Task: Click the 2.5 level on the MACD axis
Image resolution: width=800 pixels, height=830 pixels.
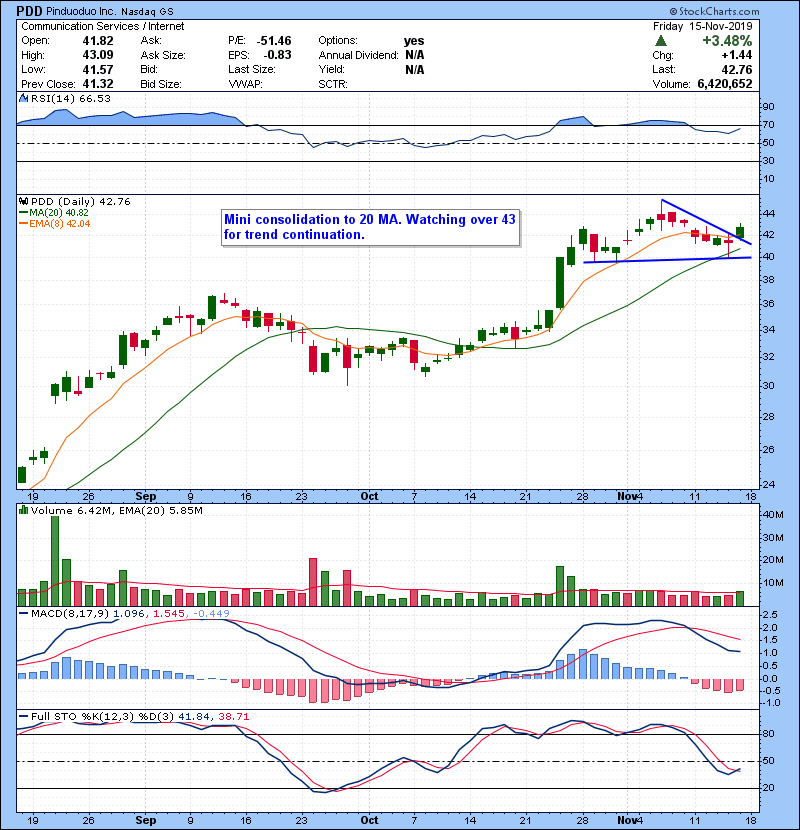Action: (770, 615)
